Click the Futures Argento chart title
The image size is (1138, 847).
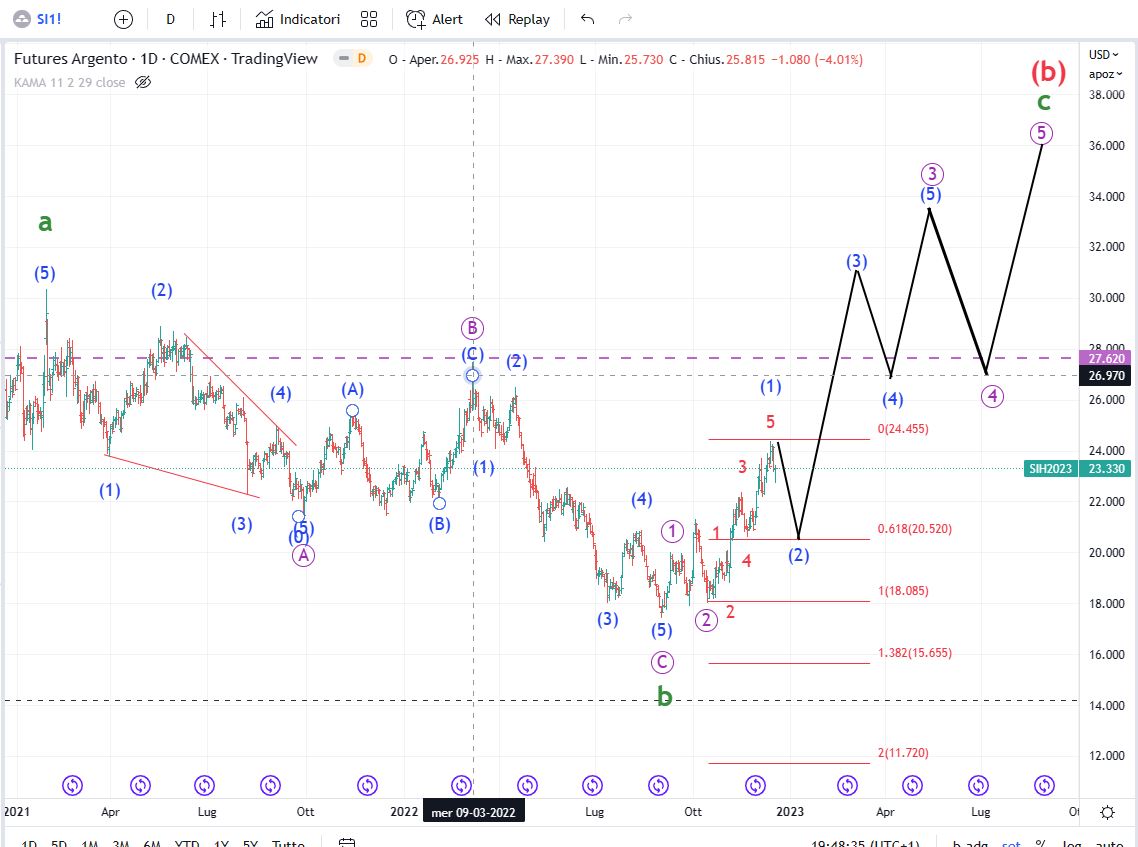pyautogui.click(x=165, y=59)
